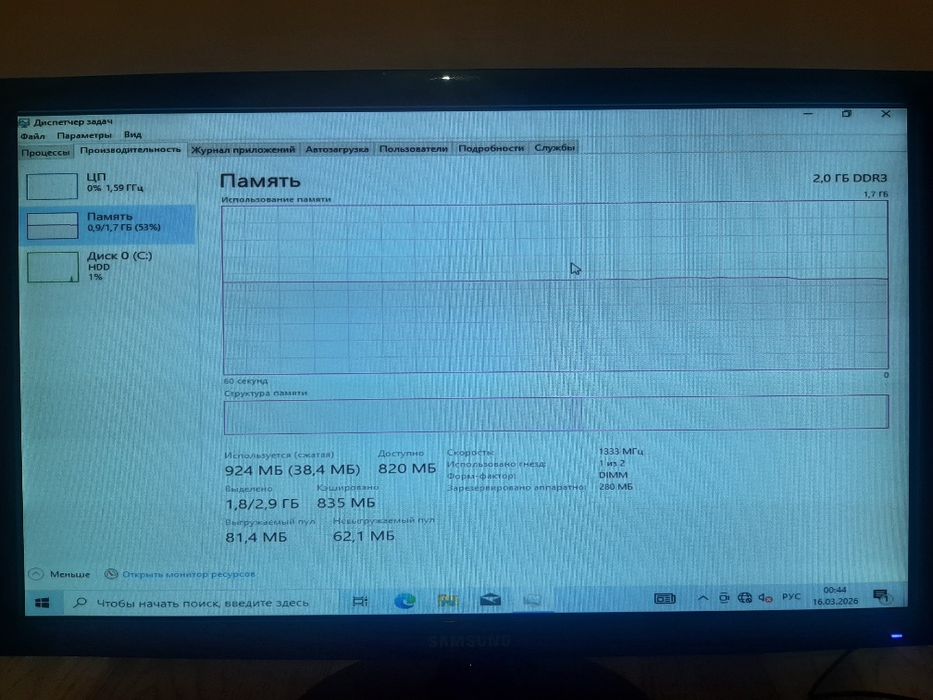Click the Память heading
Screen dimensions: 933x700
pyautogui.click(x=260, y=180)
